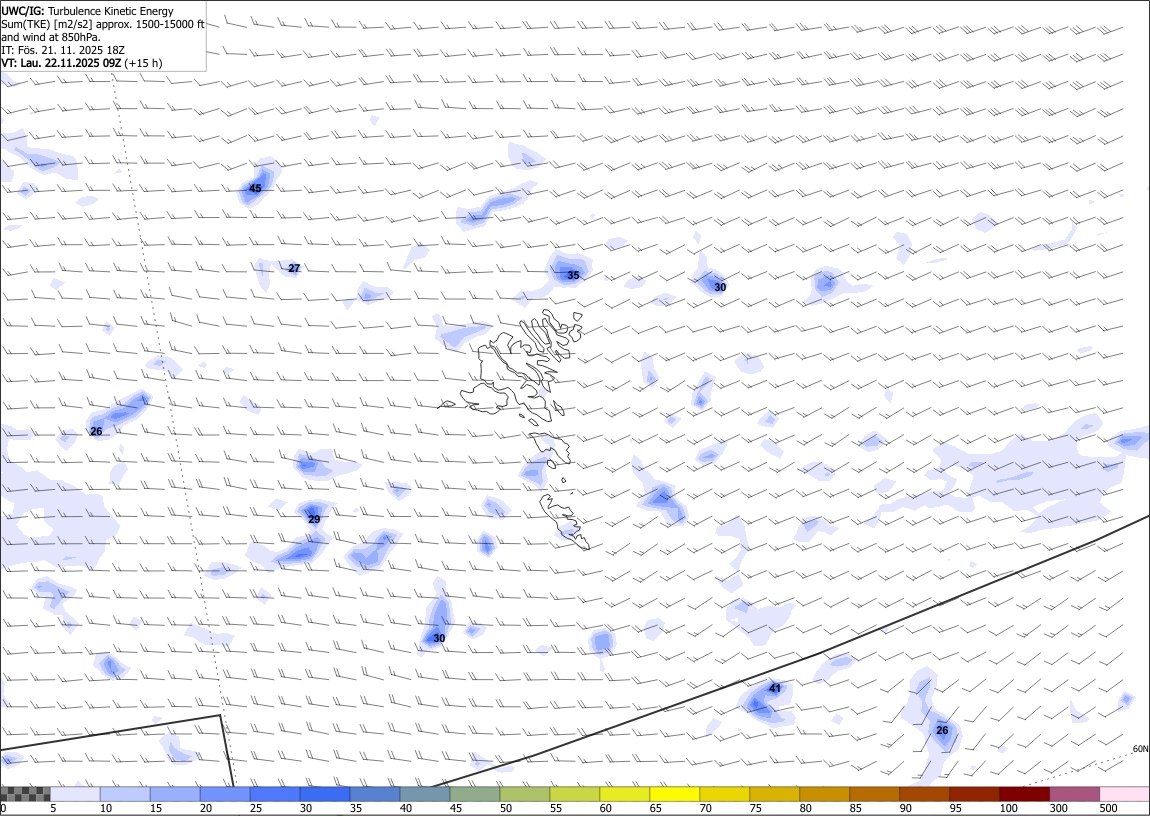Select the 26 TKE value south-east of the 41 label
Image resolution: width=1150 pixels, height=816 pixels.
point(942,730)
